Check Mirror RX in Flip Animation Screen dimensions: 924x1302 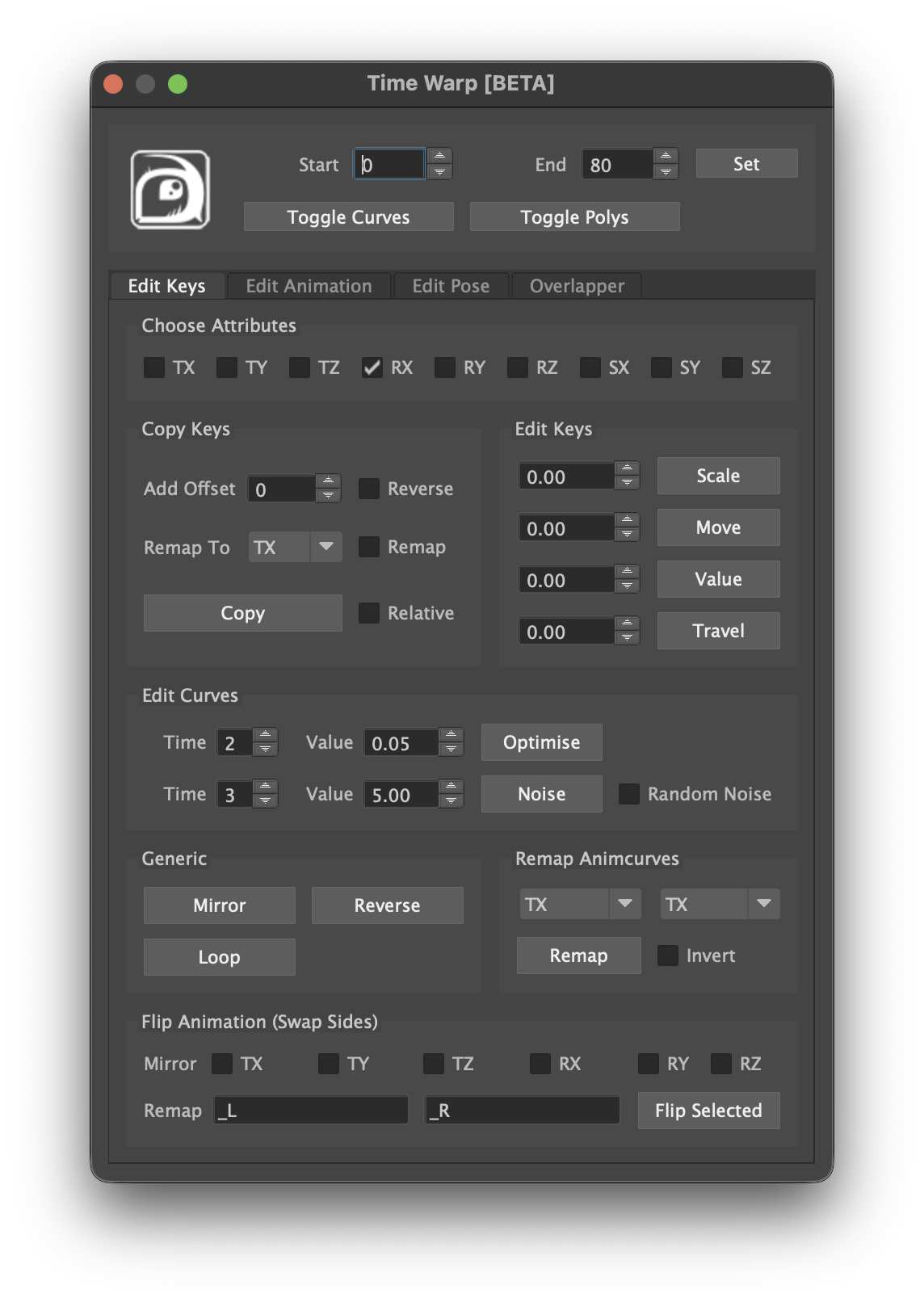coord(540,1064)
